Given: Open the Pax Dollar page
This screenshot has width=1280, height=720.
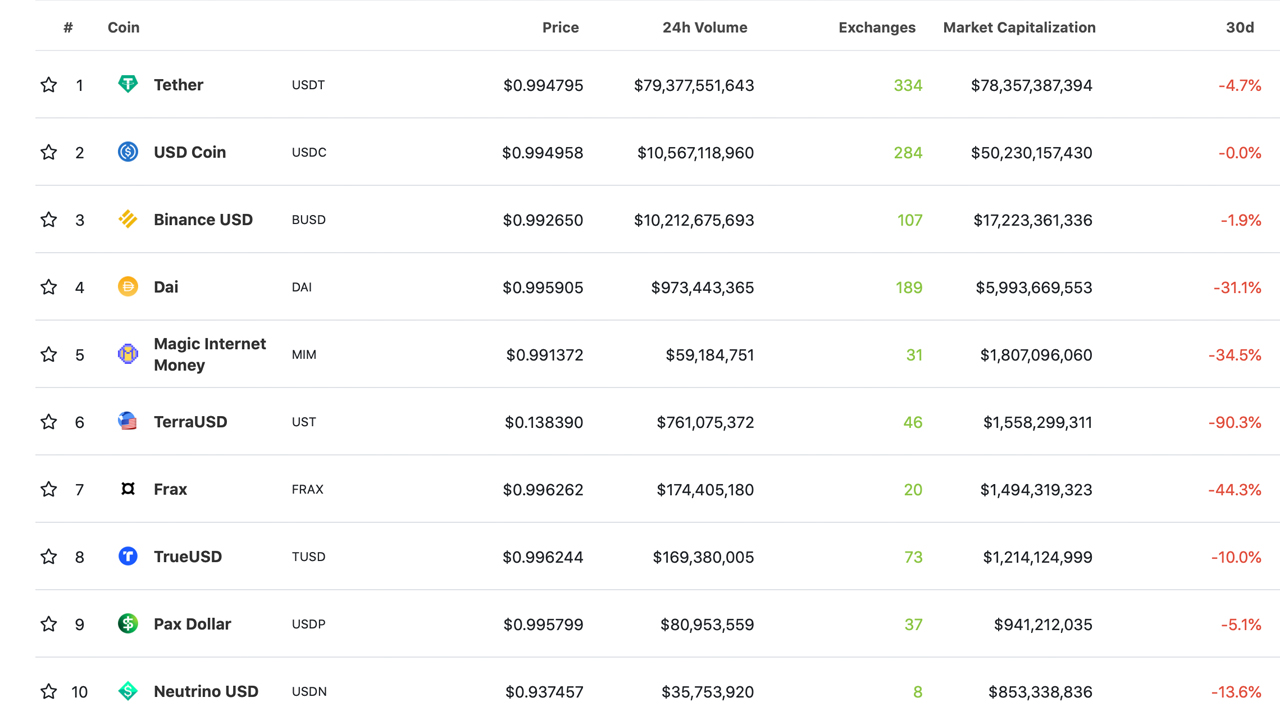Looking at the screenshot, I should (x=192, y=624).
